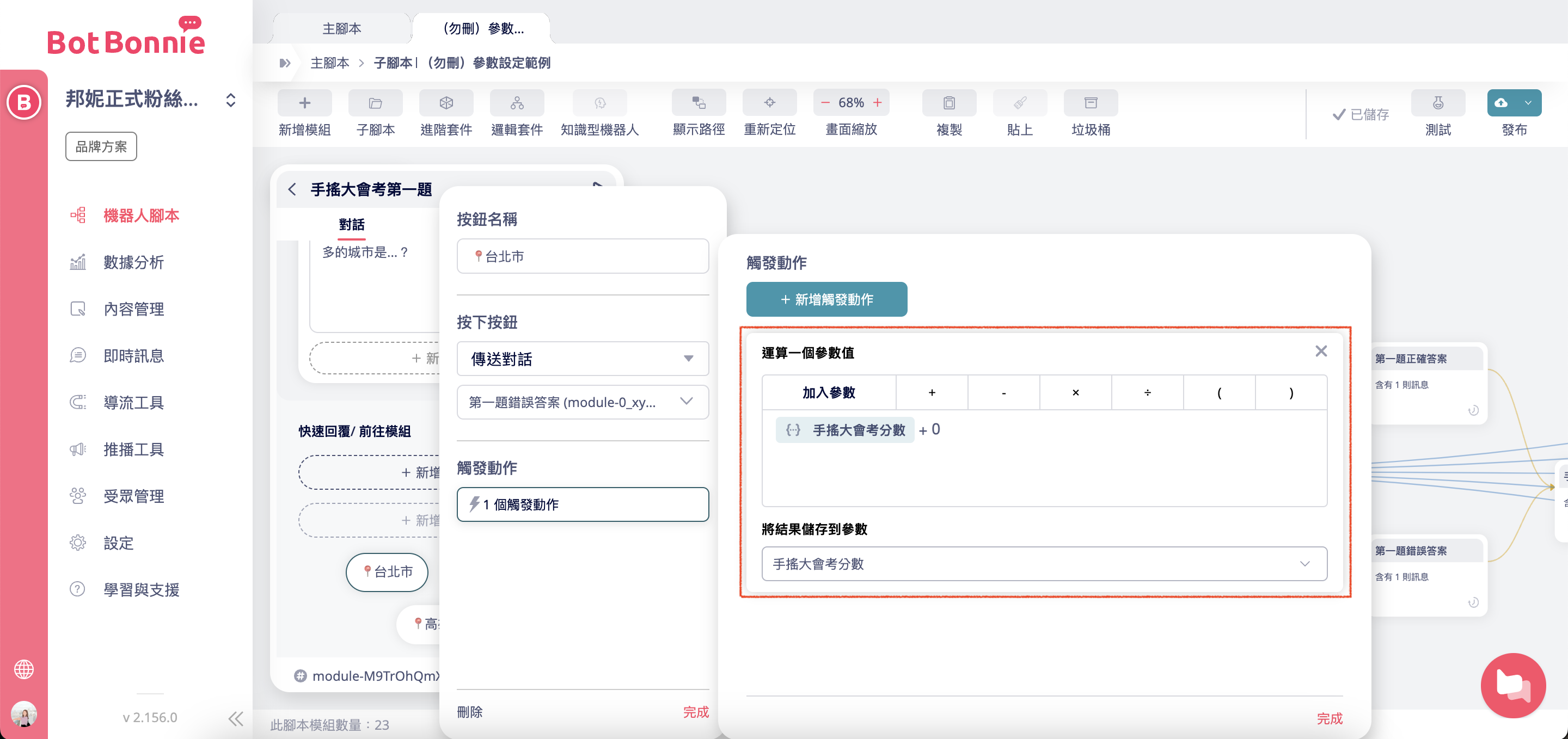Increase canvas zoom with plus

(877, 103)
